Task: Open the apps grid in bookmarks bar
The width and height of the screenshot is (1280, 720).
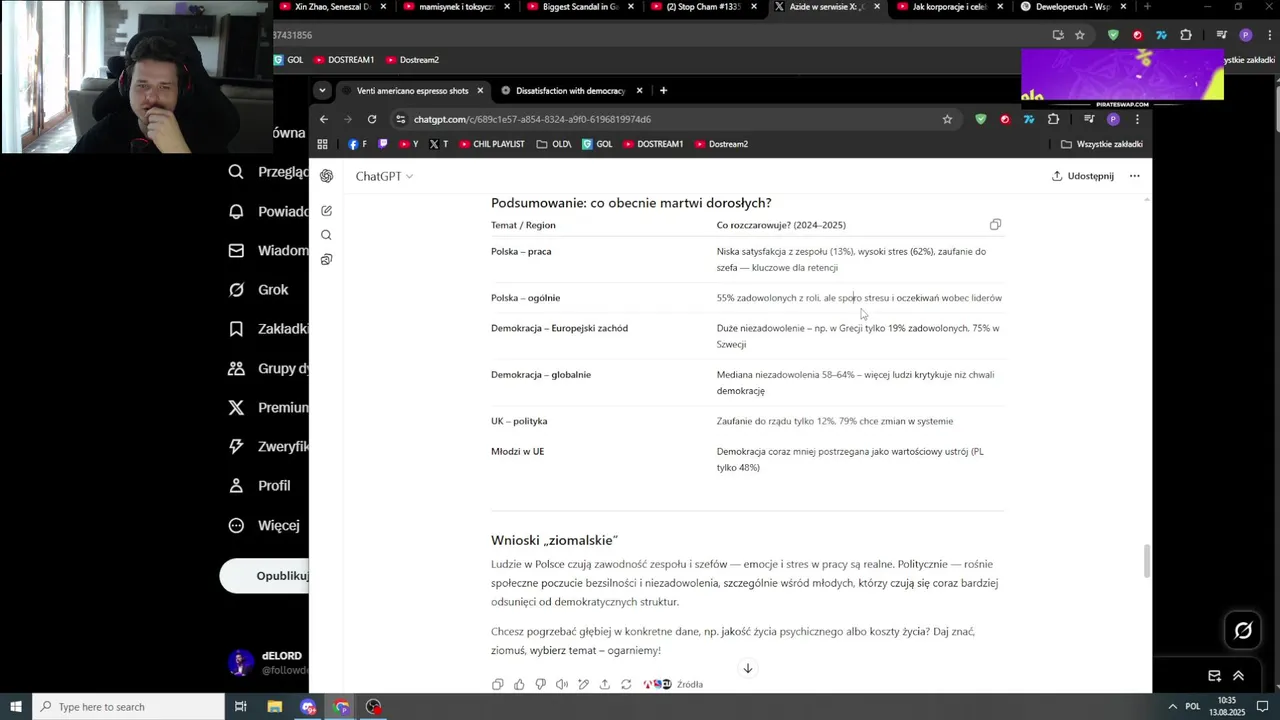Action: pos(322,144)
